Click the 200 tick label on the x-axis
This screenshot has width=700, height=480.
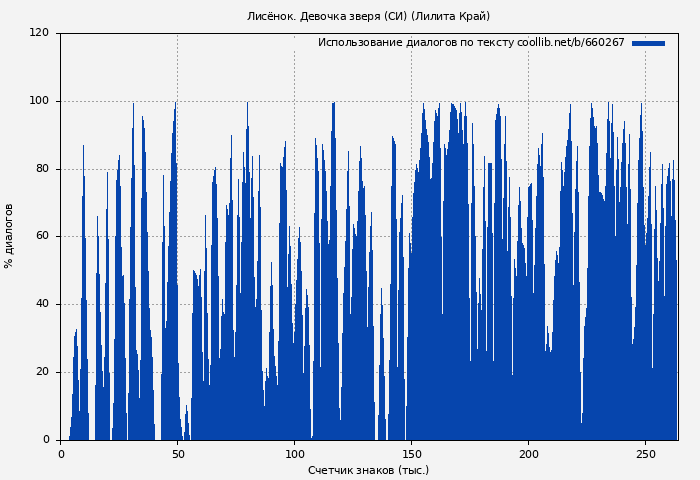point(528,454)
